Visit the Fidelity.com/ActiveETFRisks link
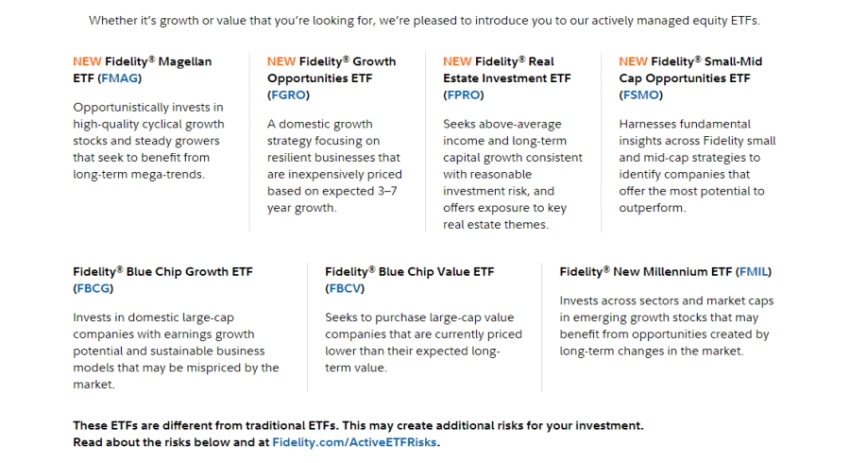The width and height of the screenshot is (850, 463). [354, 442]
